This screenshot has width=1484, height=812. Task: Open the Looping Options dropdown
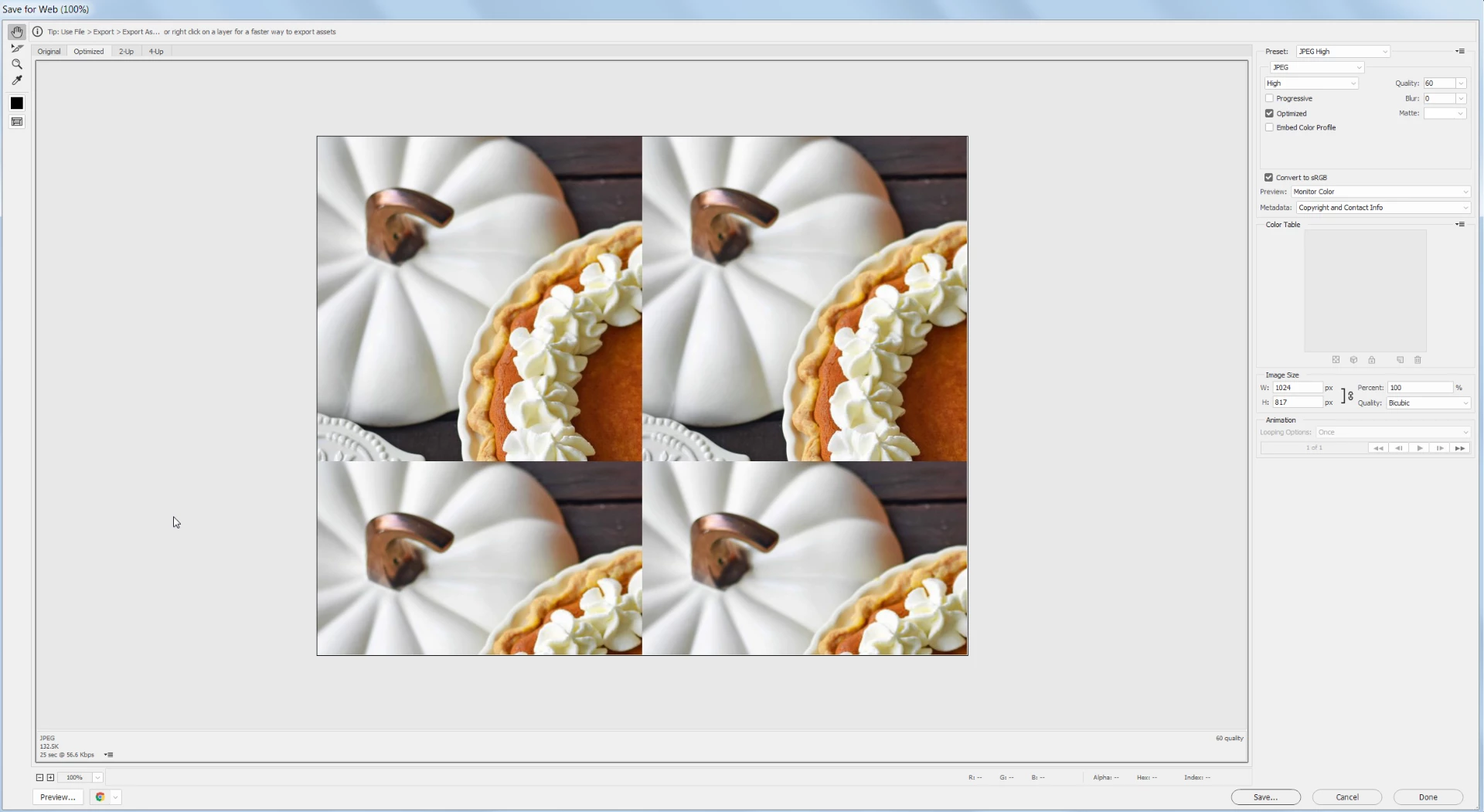pos(1394,433)
